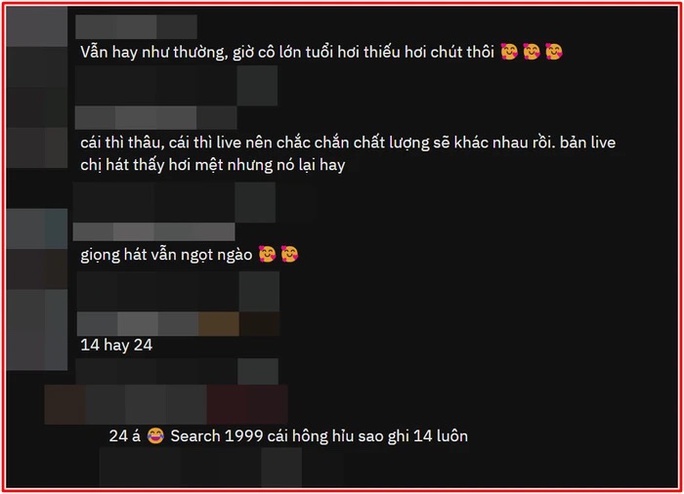Image resolution: width=684 pixels, height=494 pixels.
Task: Click the first hearts emoji after "ngọt ngào"
Action: point(267,254)
